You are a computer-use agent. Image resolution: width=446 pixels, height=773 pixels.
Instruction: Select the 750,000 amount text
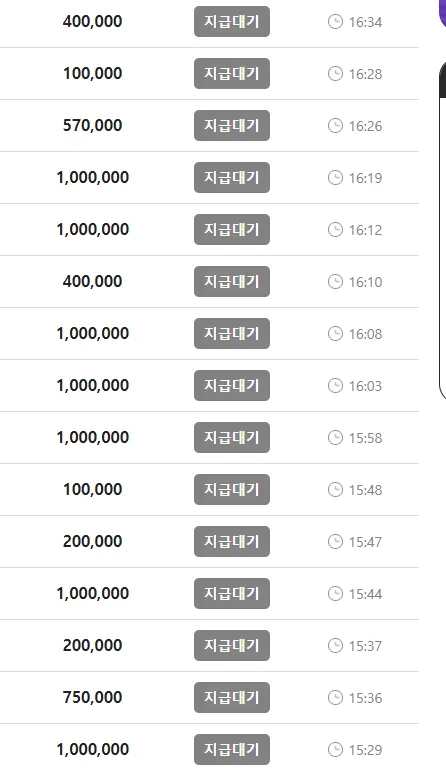click(x=93, y=698)
